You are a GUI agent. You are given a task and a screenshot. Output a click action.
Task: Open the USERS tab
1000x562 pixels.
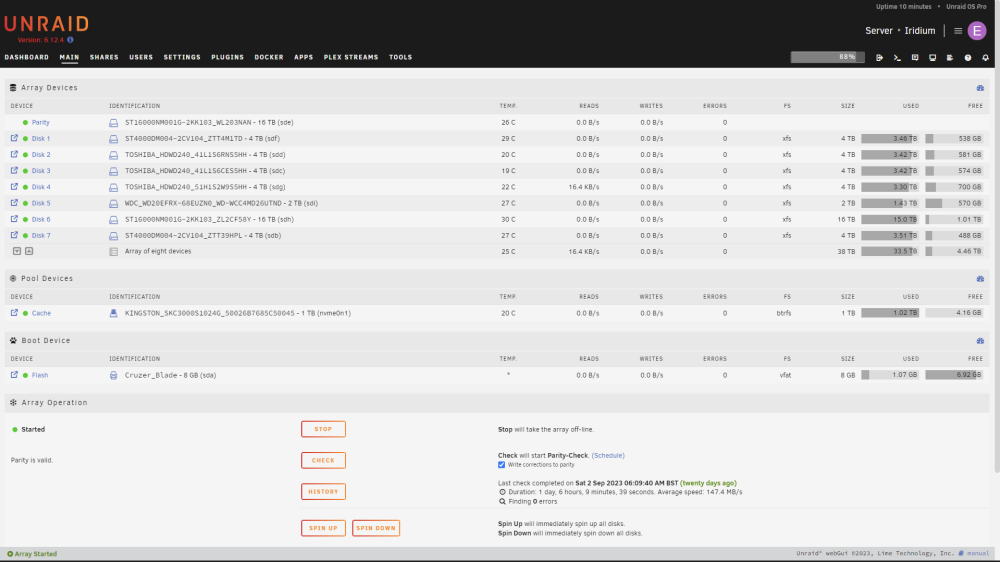coord(141,57)
